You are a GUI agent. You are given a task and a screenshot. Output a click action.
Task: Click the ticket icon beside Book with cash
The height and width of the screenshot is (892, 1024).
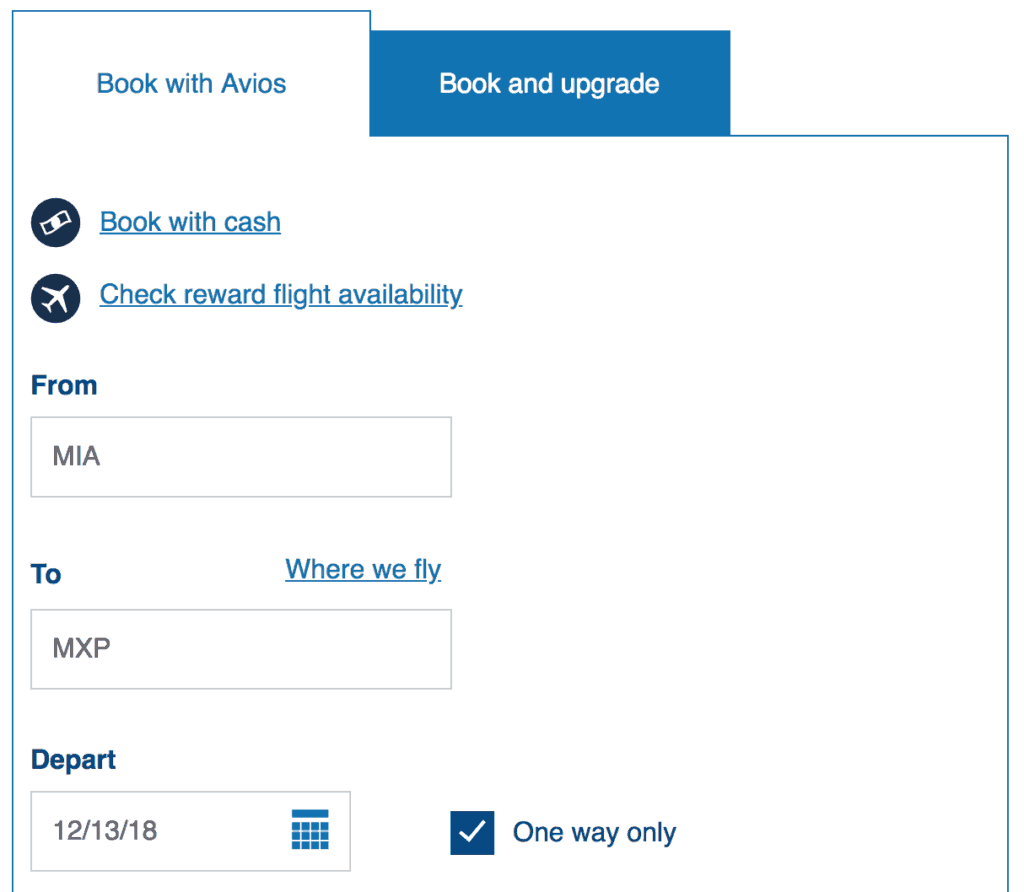tap(55, 222)
